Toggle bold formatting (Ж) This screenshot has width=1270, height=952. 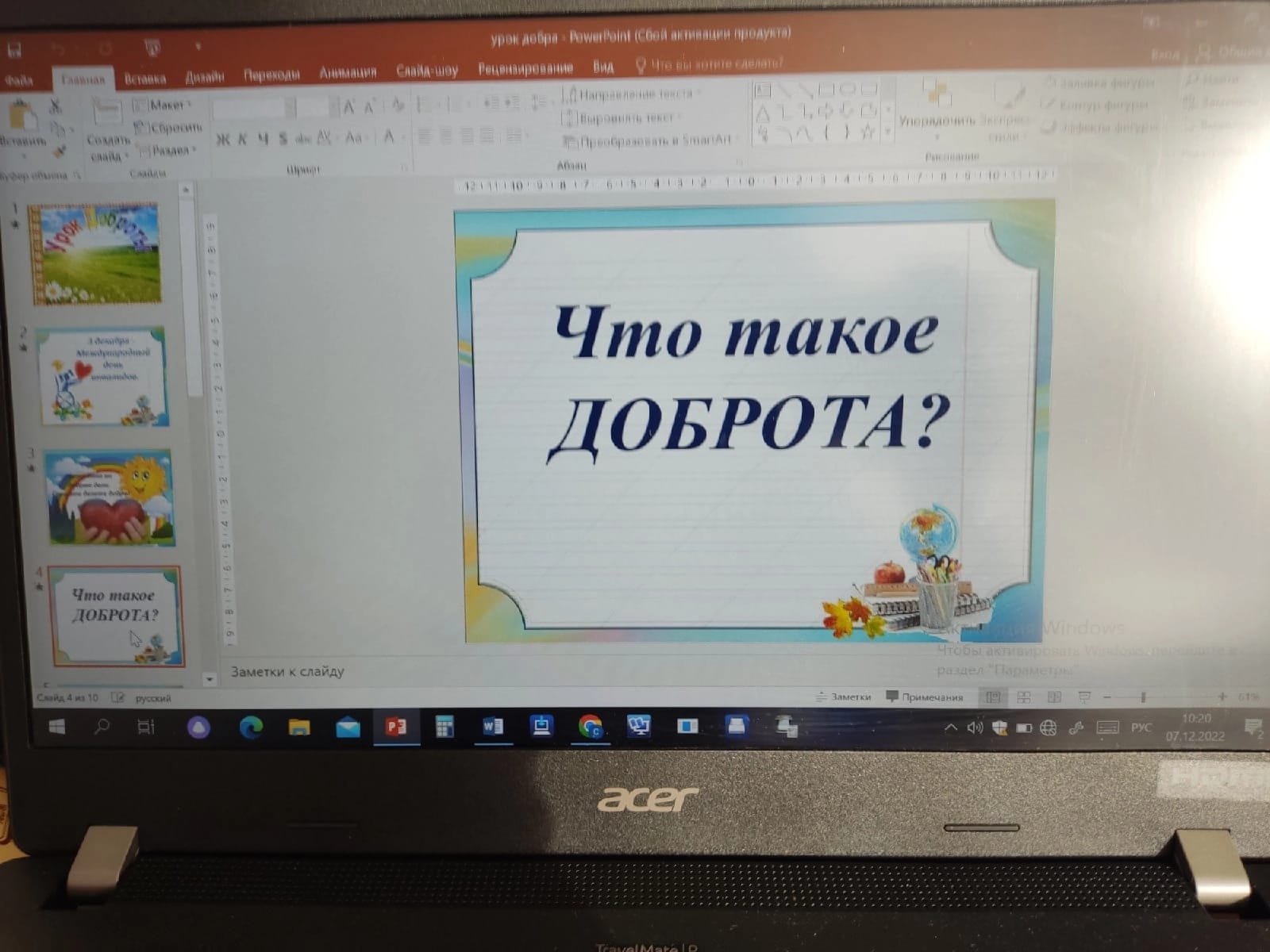223,140
